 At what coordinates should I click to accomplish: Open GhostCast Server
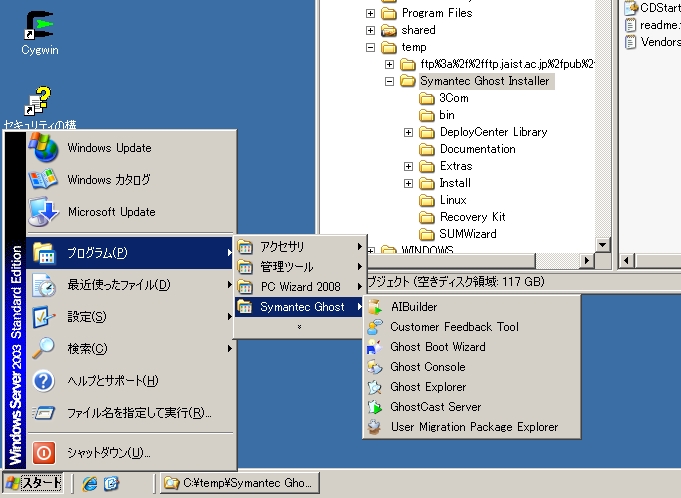(x=435, y=407)
